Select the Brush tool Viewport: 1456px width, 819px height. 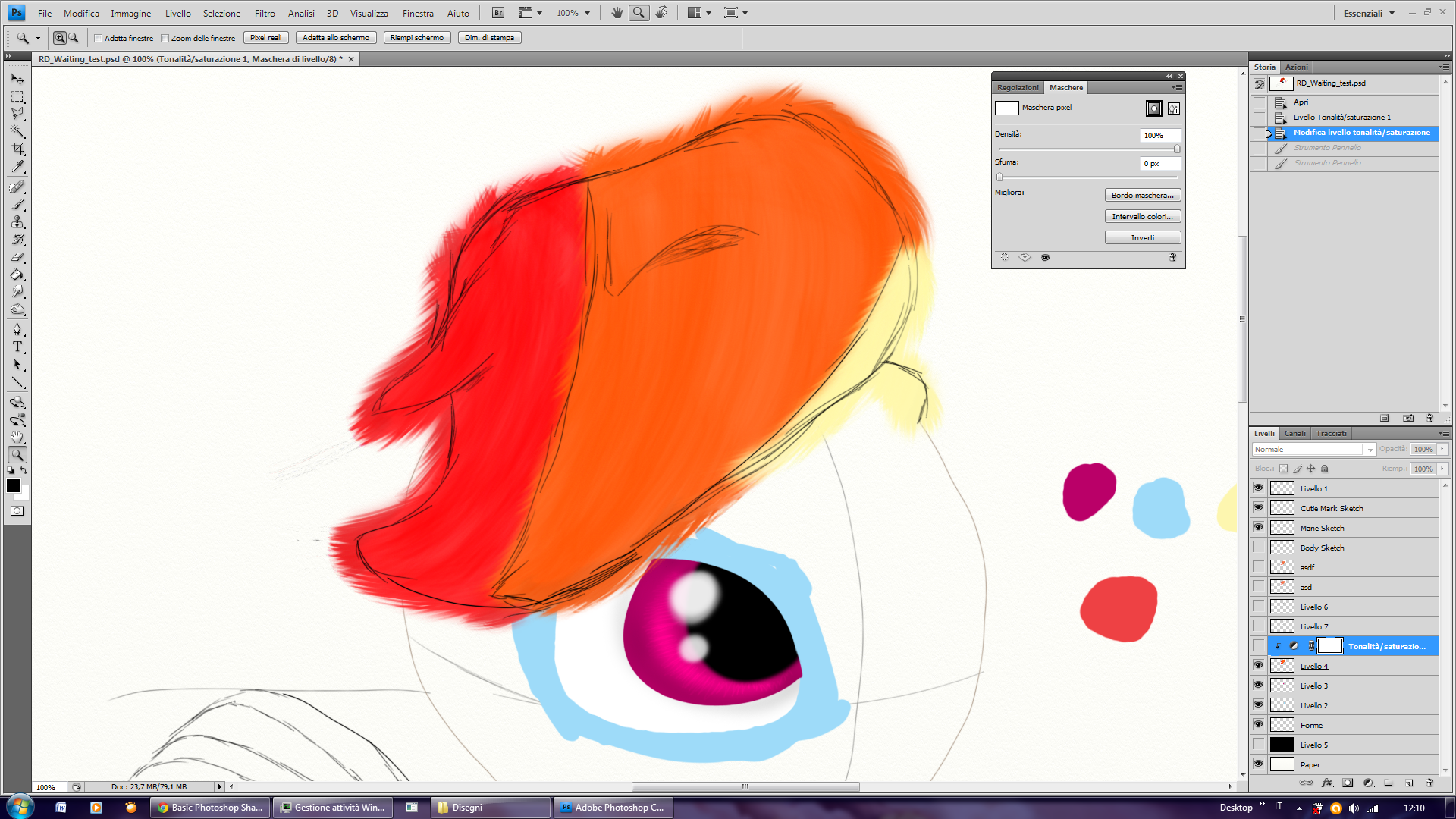point(17,205)
